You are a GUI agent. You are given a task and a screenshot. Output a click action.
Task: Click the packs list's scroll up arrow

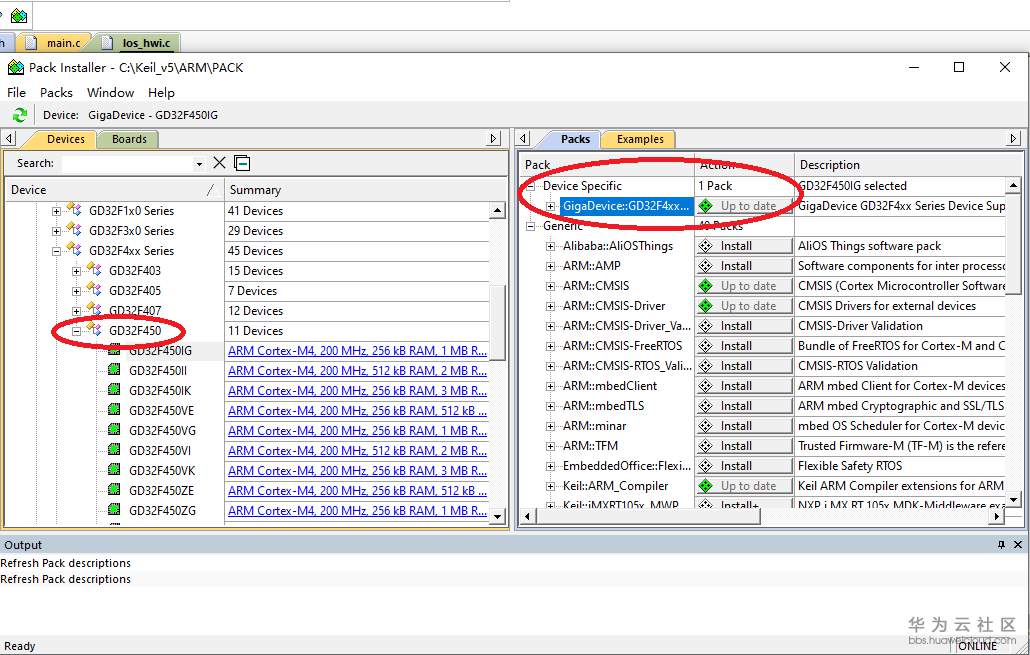click(1014, 186)
